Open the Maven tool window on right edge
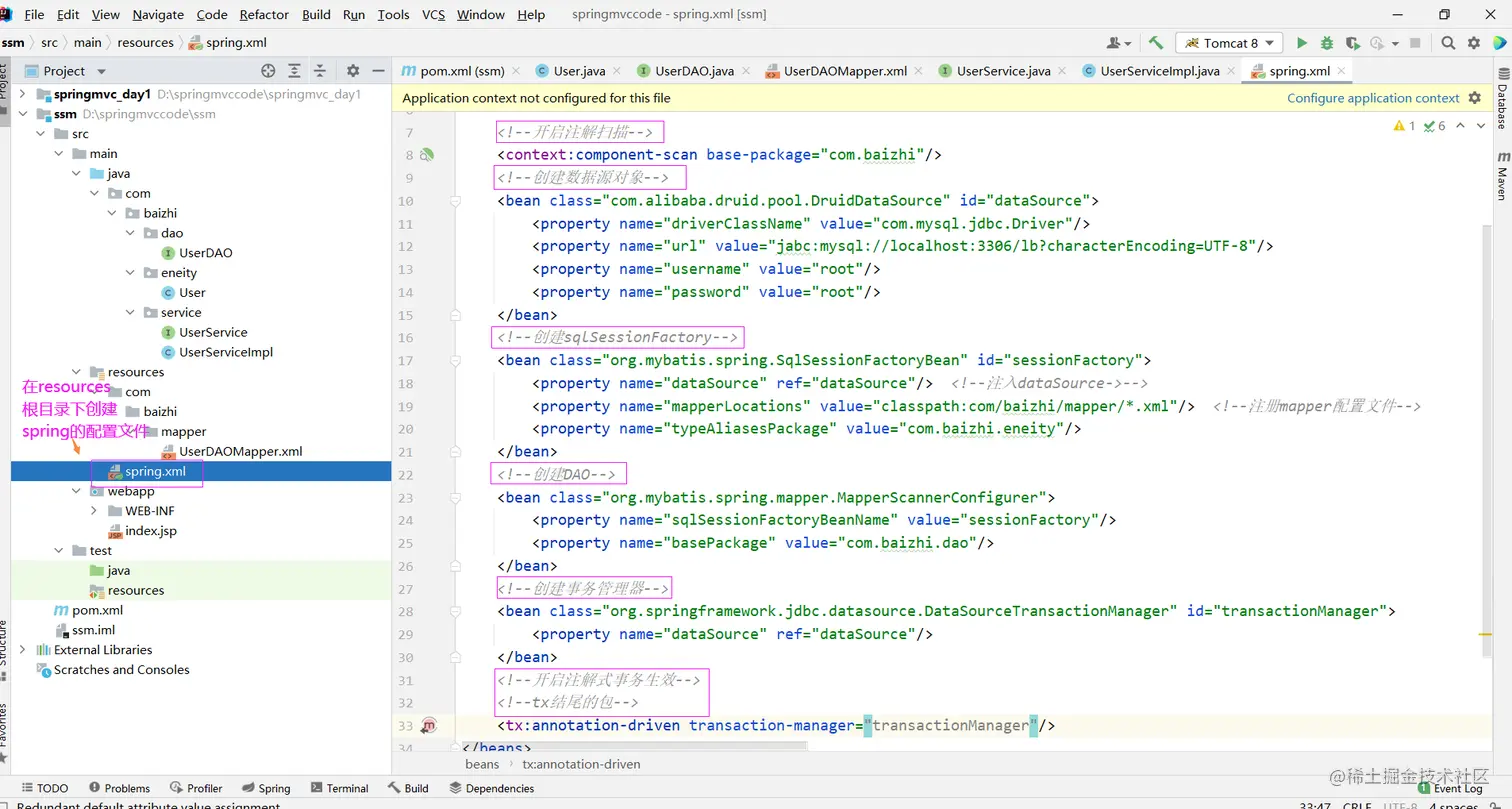 1502,176
